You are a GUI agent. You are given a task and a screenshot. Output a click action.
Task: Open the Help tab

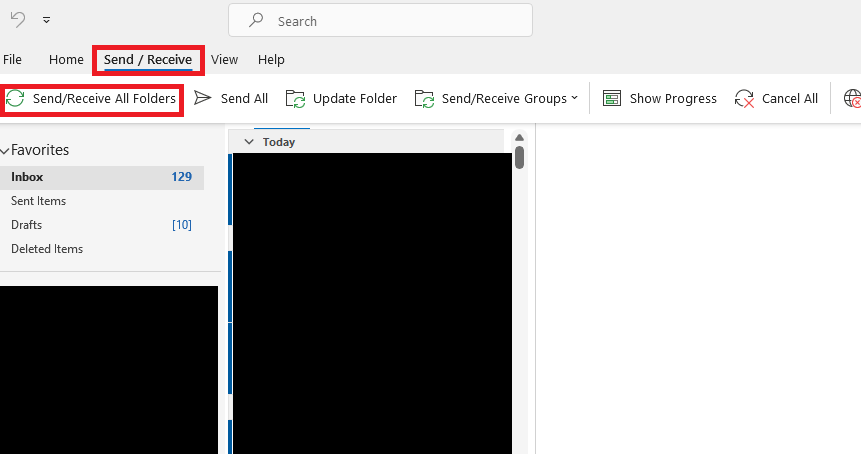point(271,60)
